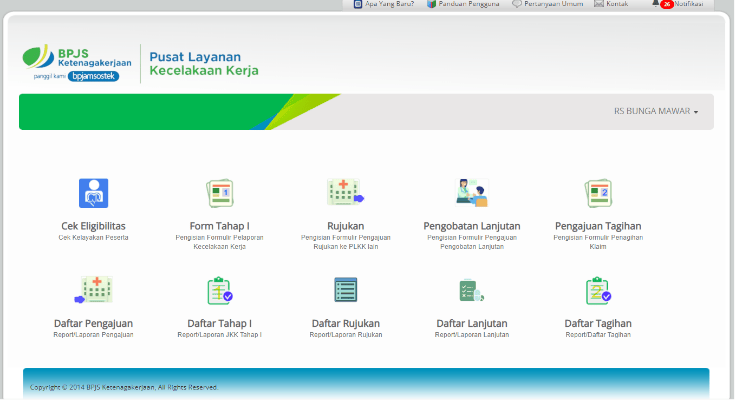Click the Daftar Tahap I clipboard icon

[220, 291]
